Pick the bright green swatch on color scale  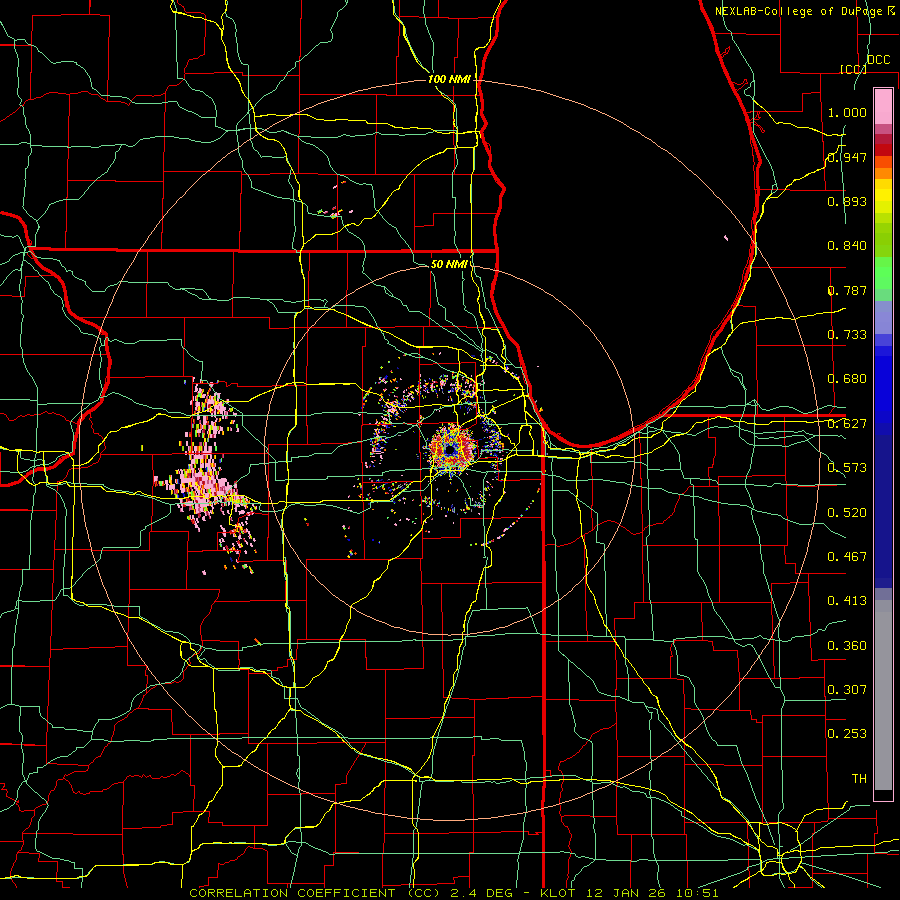click(x=883, y=273)
